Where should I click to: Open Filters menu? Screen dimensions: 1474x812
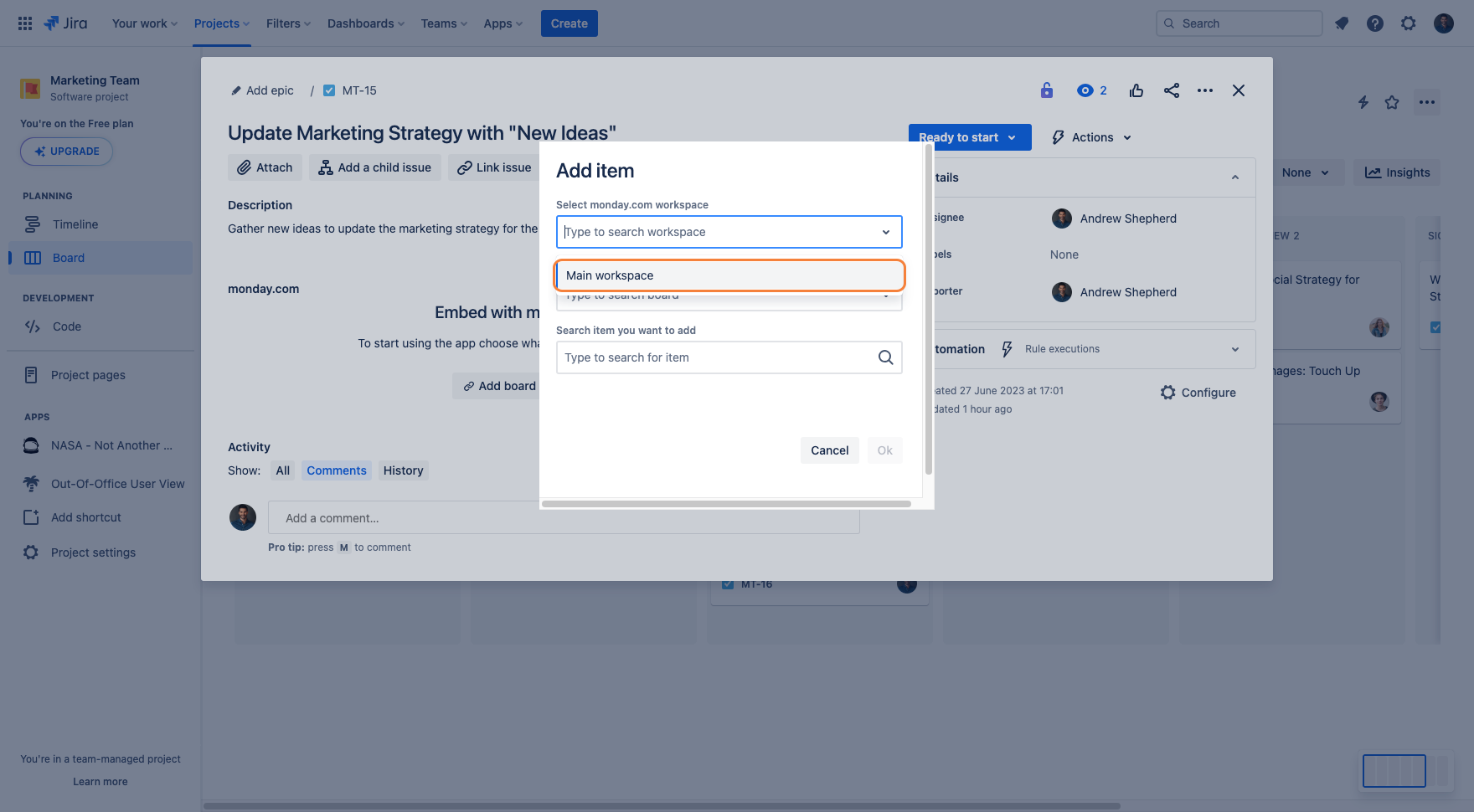pos(288,23)
